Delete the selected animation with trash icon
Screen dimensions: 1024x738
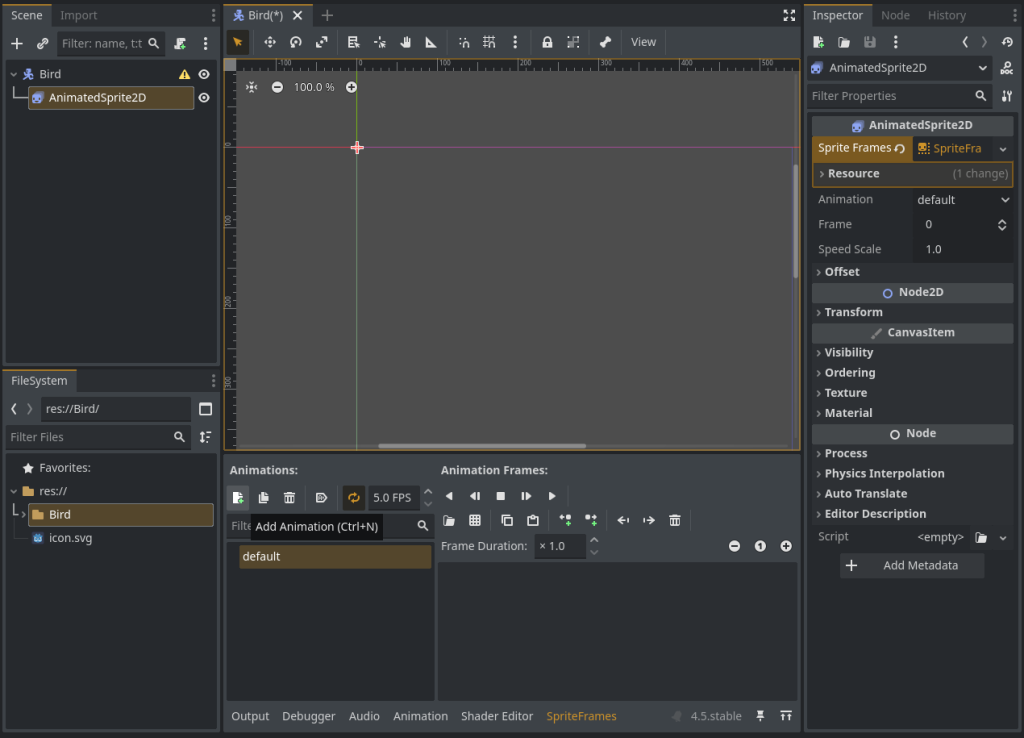tap(289, 497)
